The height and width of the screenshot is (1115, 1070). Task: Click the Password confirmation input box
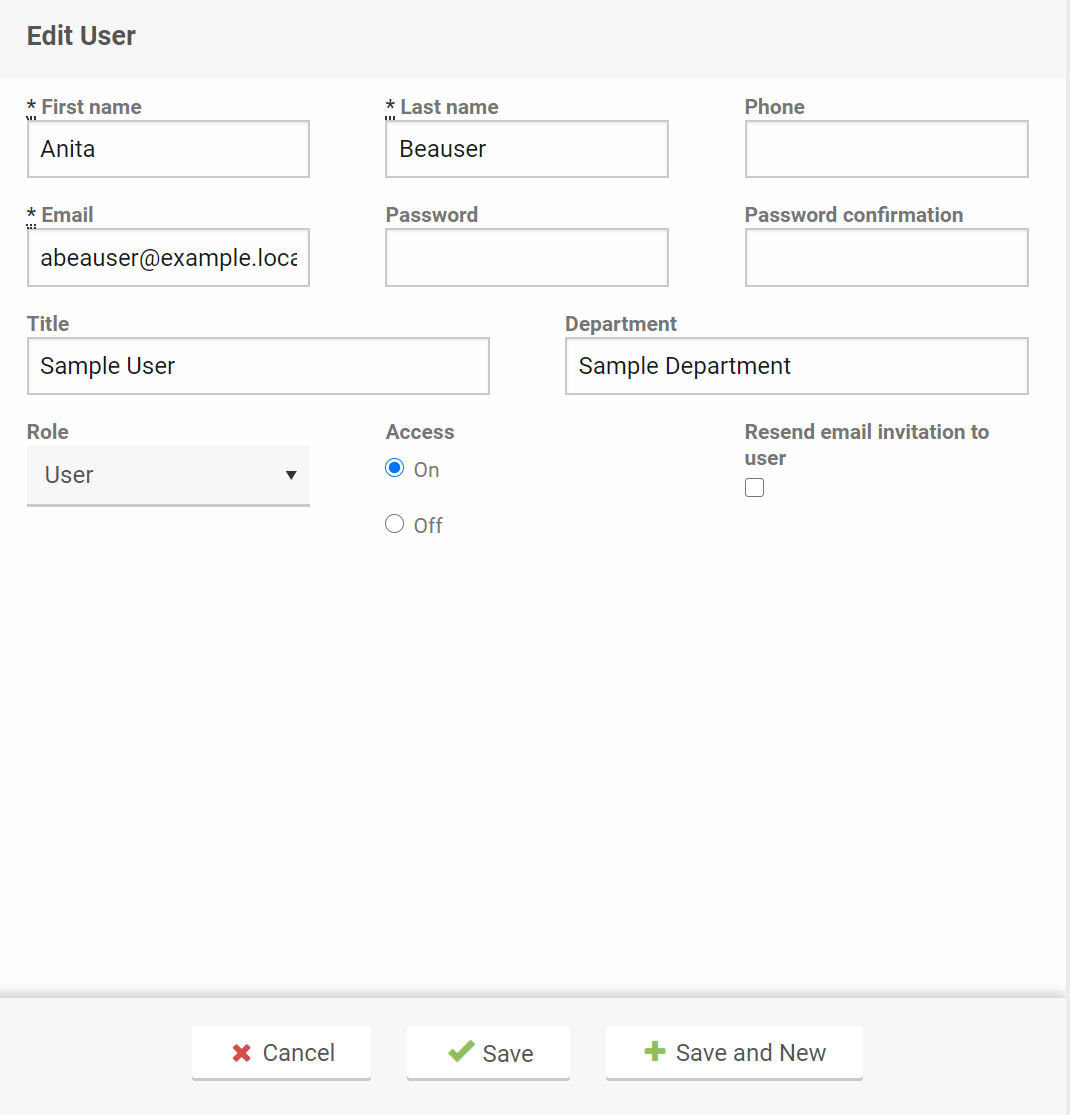coord(886,258)
